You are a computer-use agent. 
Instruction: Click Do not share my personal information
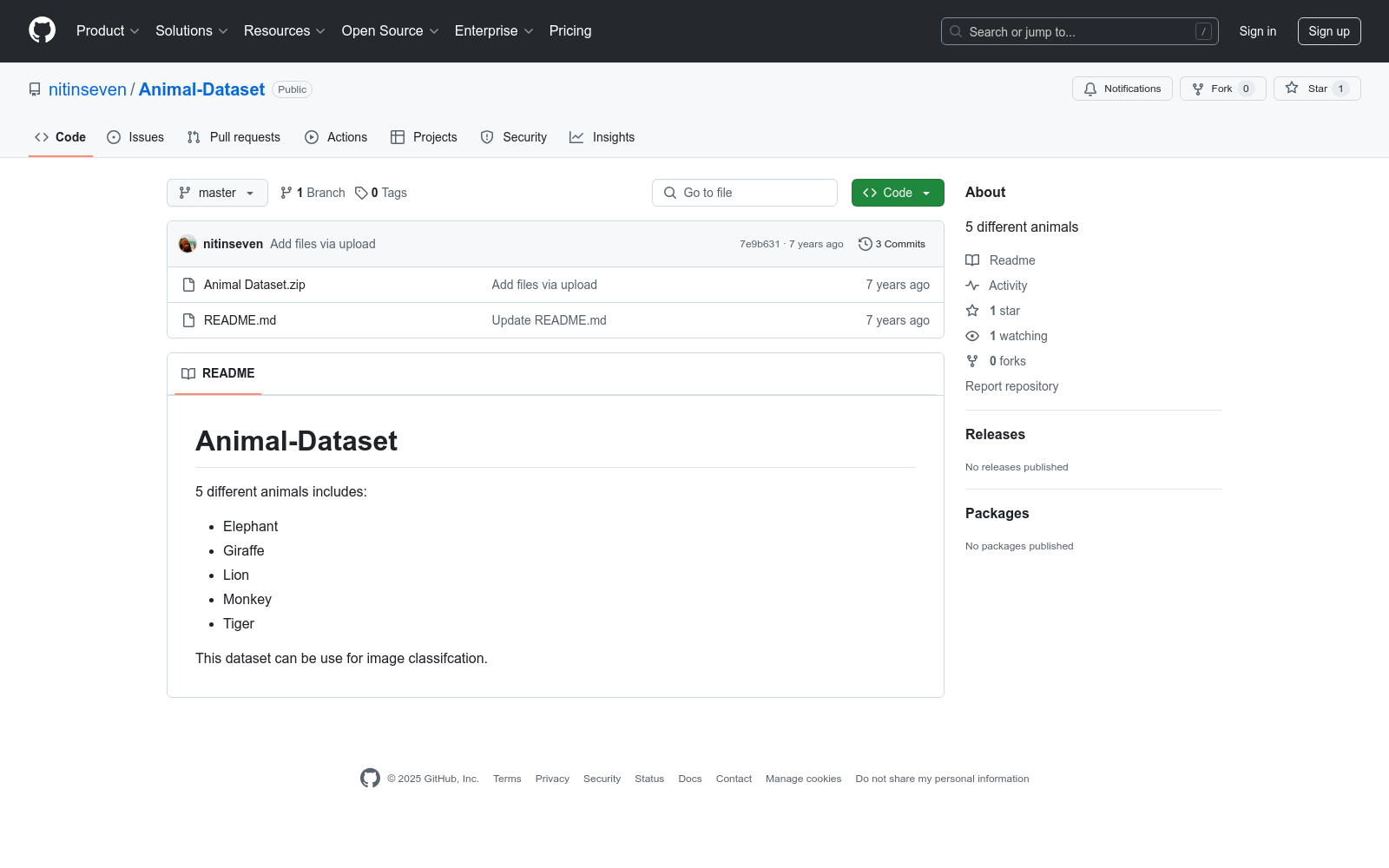(942, 779)
